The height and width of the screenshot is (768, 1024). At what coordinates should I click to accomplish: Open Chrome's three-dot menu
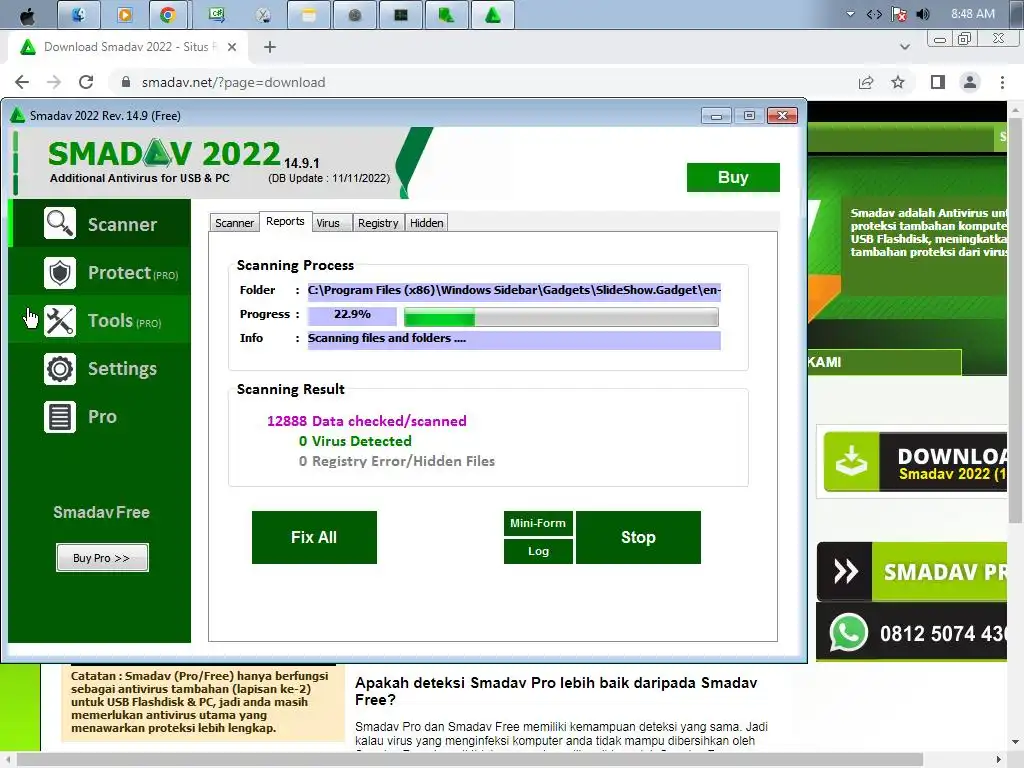point(1002,82)
